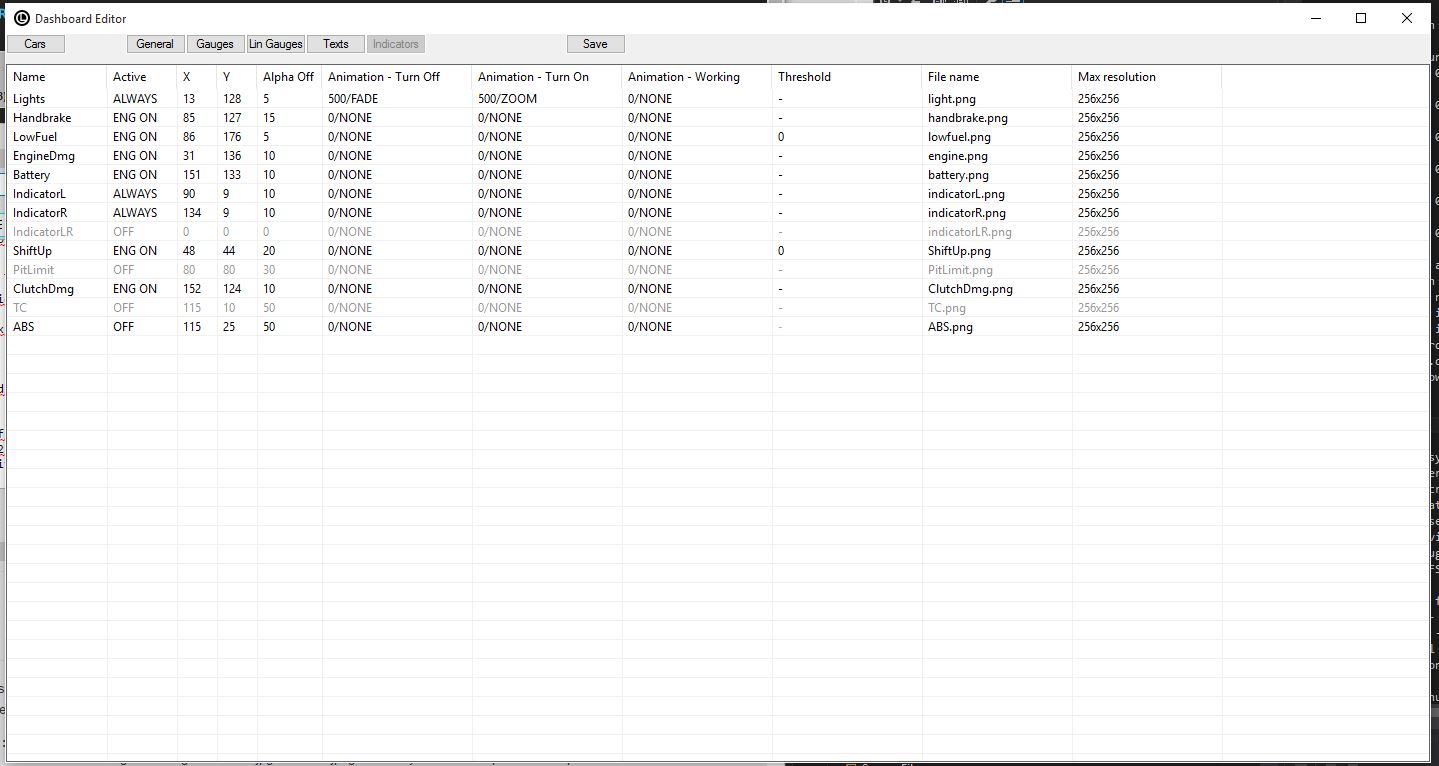This screenshot has height=766, width=1439.
Task: Click Y value 176 in LowFuel row
Action: pyautogui.click(x=232, y=137)
